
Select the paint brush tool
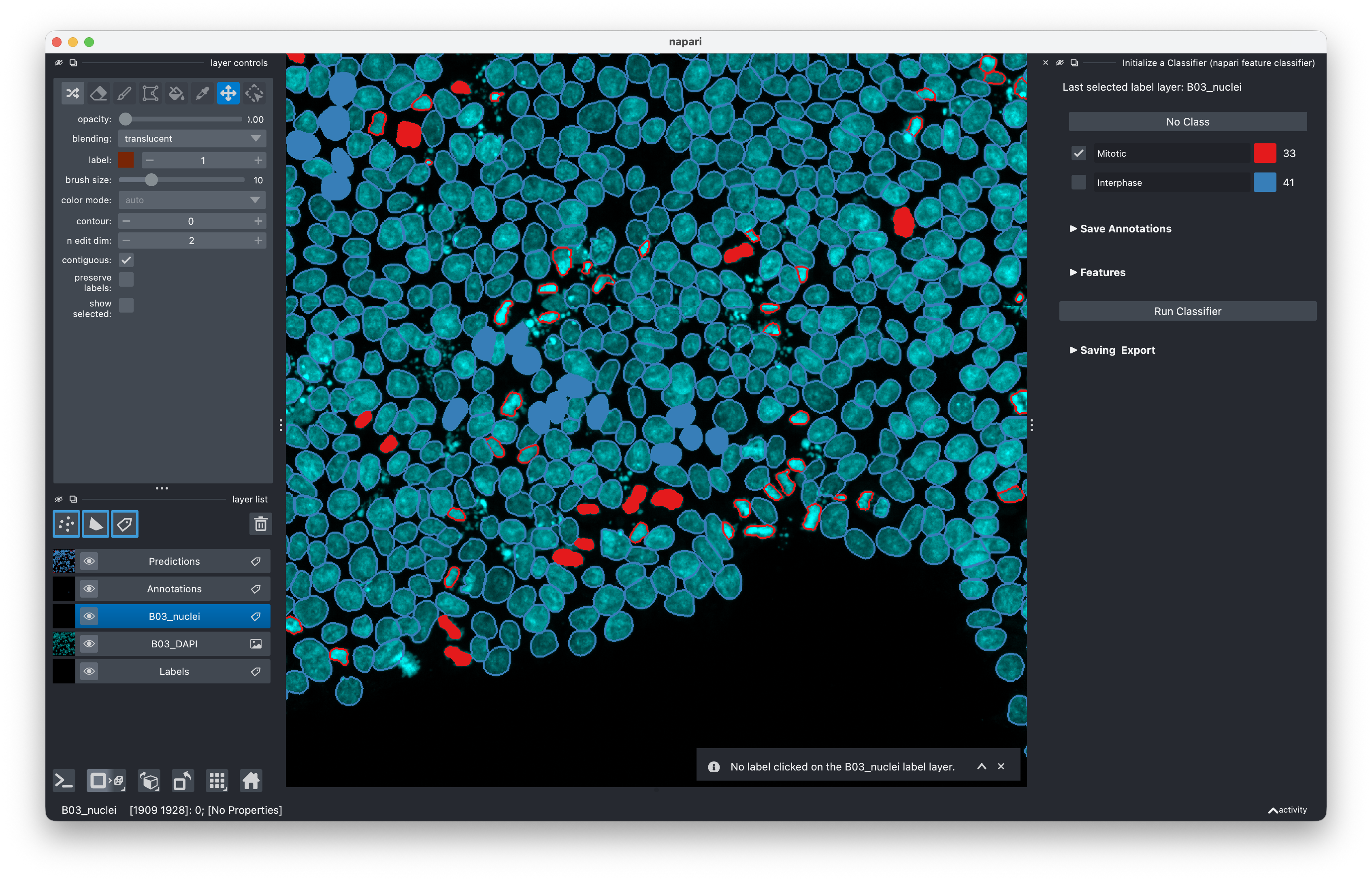pyautogui.click(x=124, y=93)
